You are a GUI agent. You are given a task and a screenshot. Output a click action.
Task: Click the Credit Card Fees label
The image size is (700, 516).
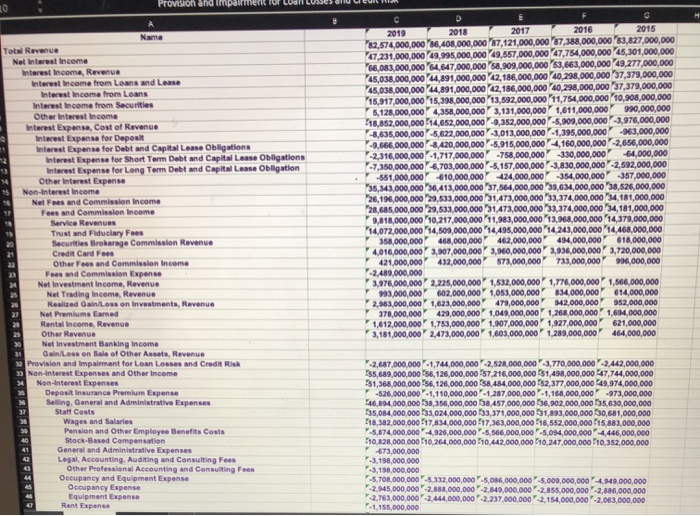tap(83, 254)
